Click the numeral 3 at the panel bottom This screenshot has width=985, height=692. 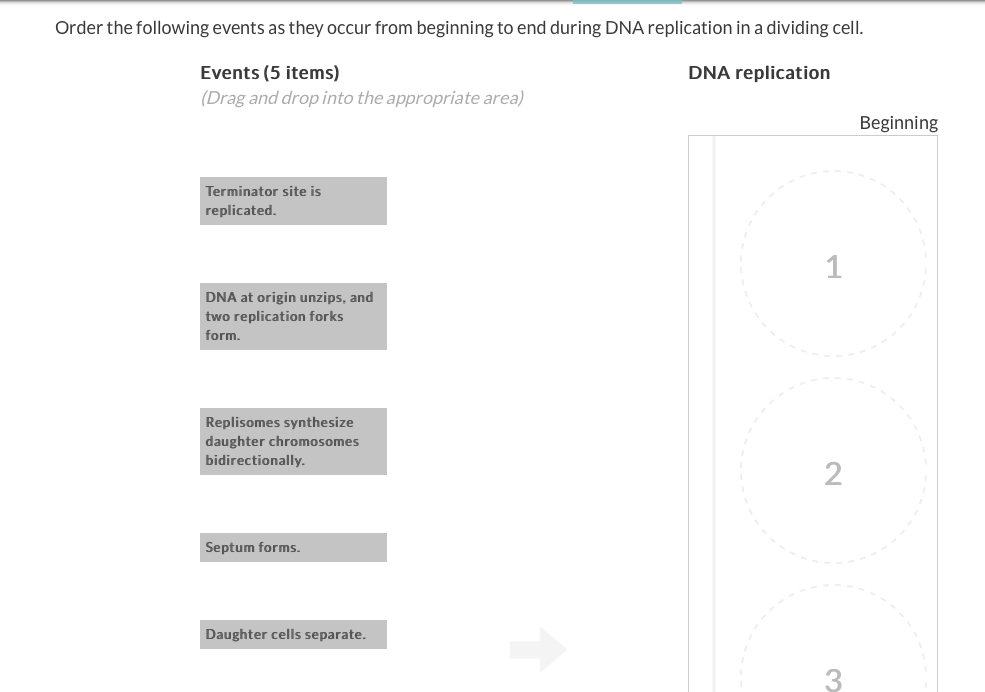[833, 680]
